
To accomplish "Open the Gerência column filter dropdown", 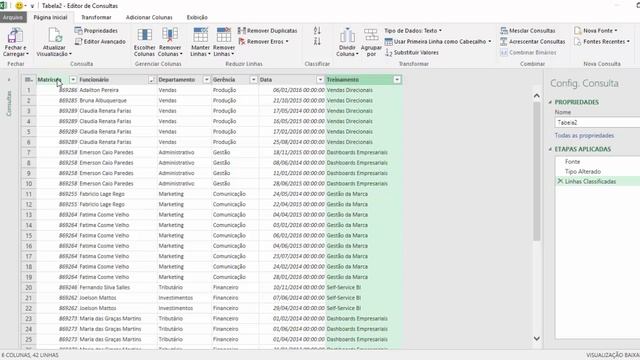I will point(253,80).
